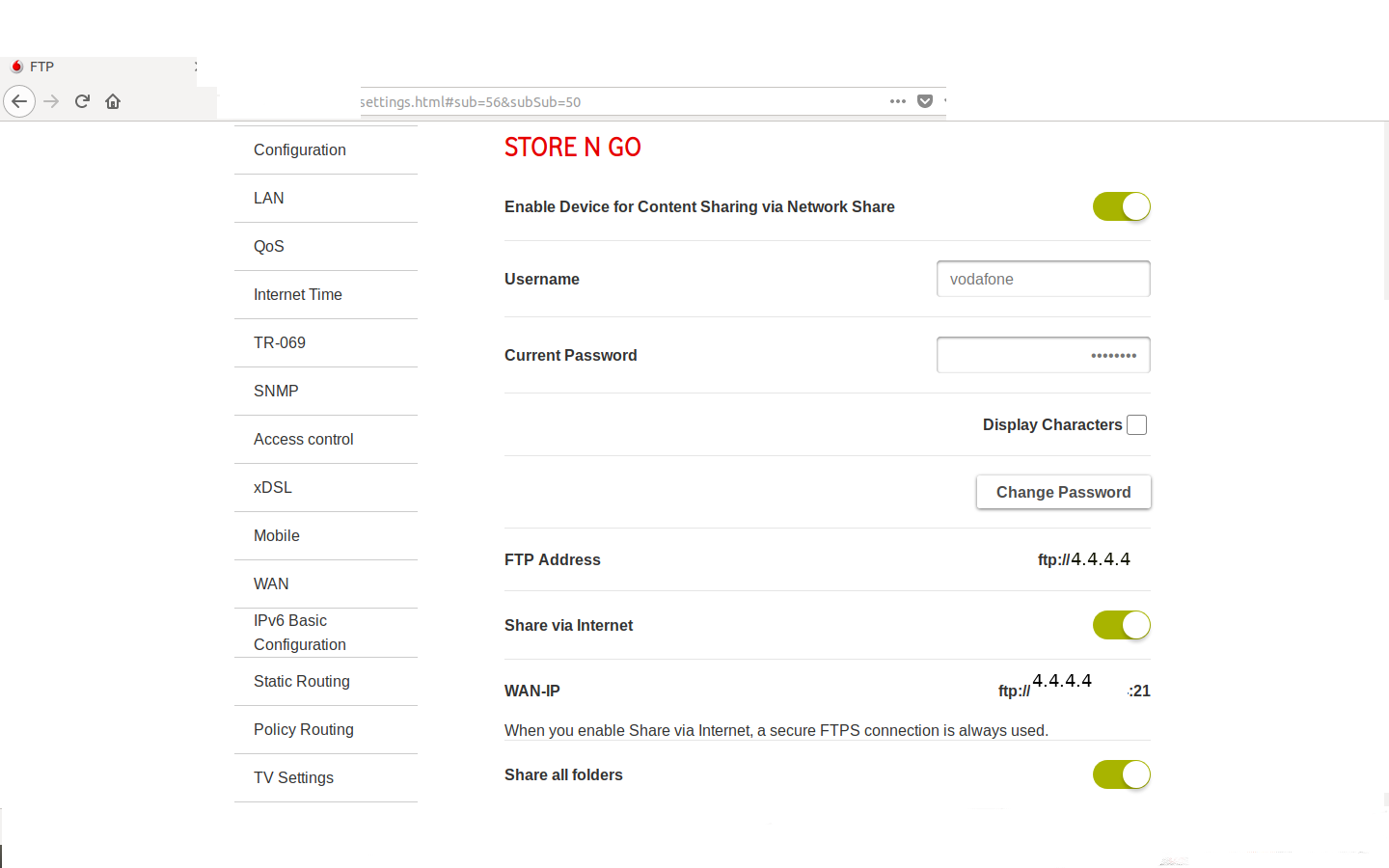Navigate to Static Routing settings

point(302,681)
